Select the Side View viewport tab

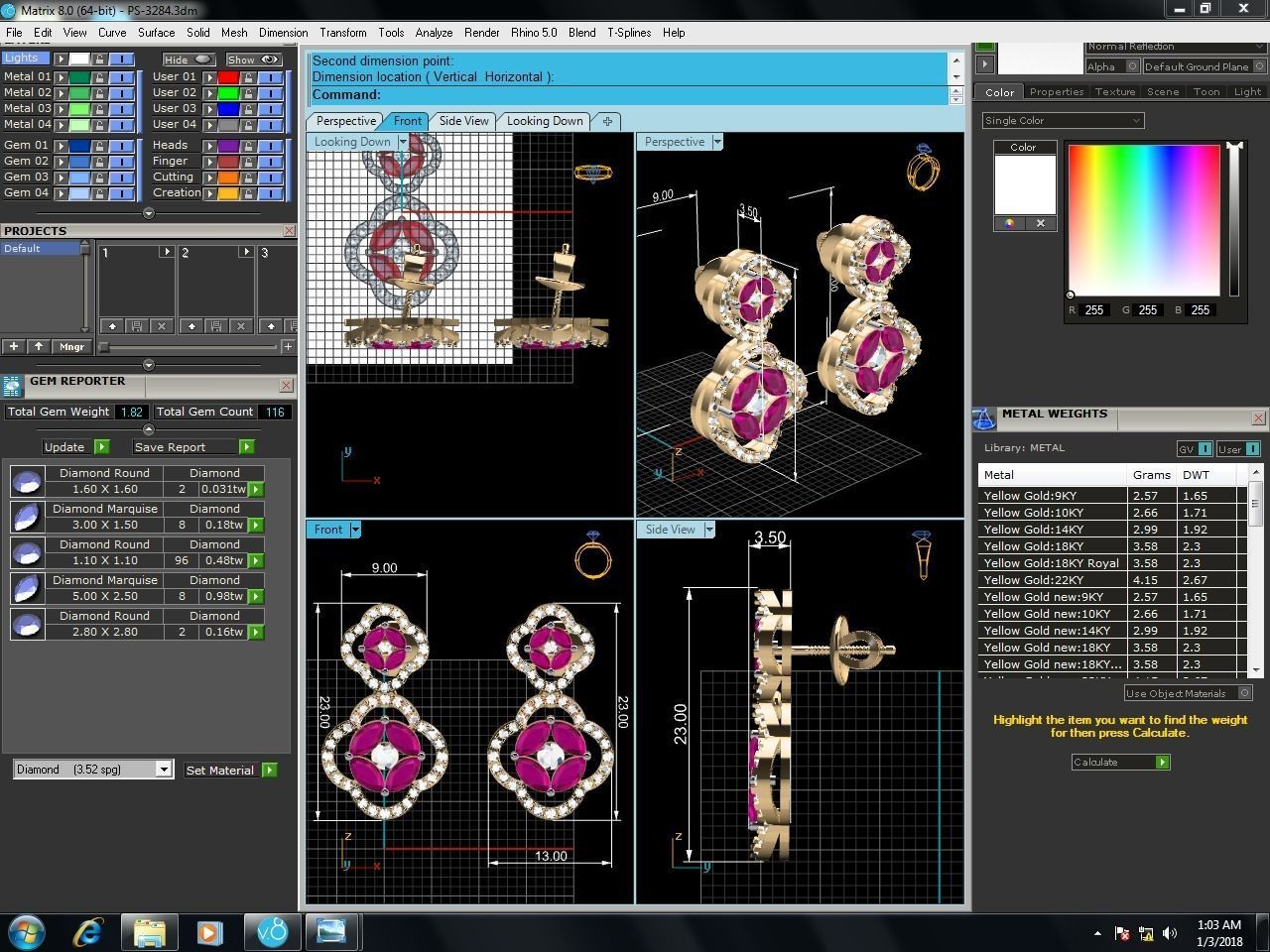[463, 121]
